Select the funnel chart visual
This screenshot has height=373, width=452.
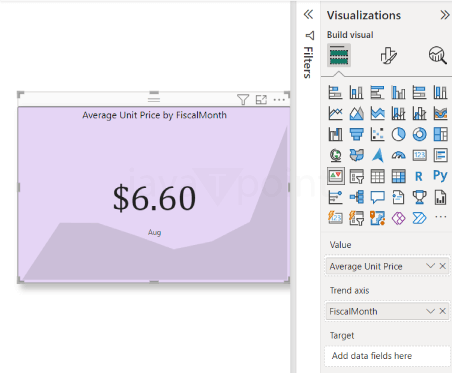356,134
